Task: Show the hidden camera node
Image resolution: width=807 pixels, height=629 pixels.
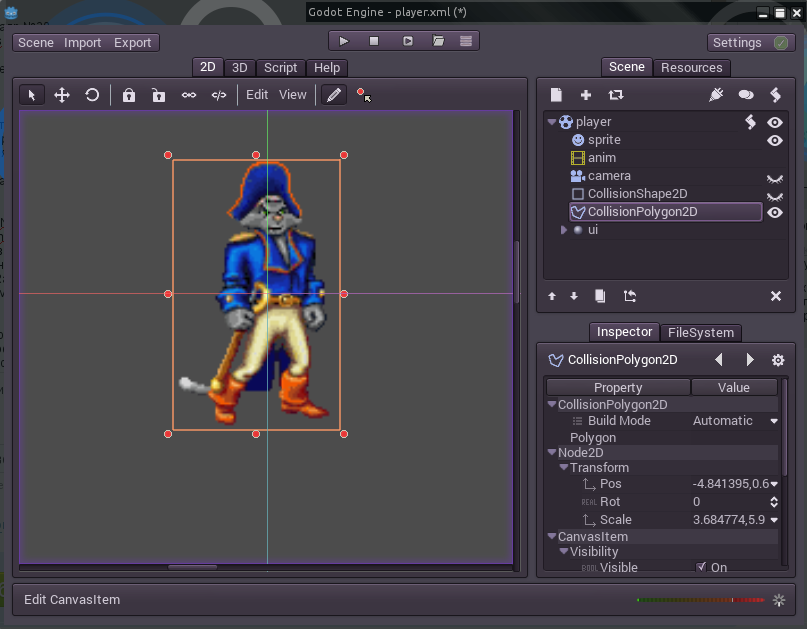Action: [774, 177]
